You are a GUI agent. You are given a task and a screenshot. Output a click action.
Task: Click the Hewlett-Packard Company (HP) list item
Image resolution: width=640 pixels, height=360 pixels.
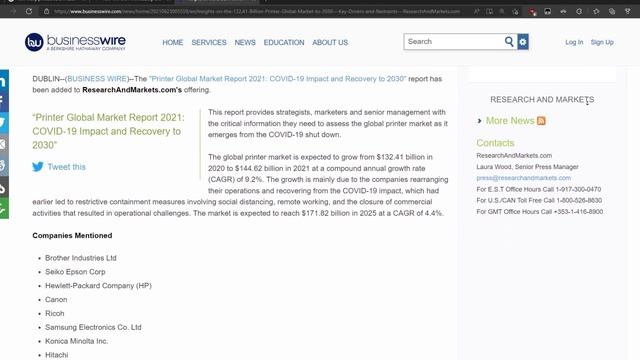tap(98, 286)
